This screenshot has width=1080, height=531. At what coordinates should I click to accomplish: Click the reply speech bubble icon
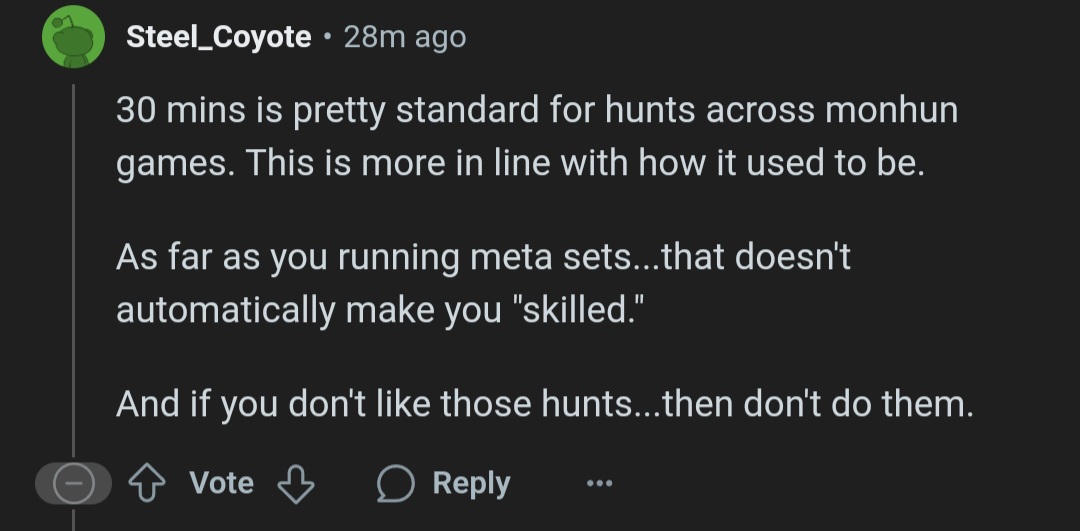(396, 484)
